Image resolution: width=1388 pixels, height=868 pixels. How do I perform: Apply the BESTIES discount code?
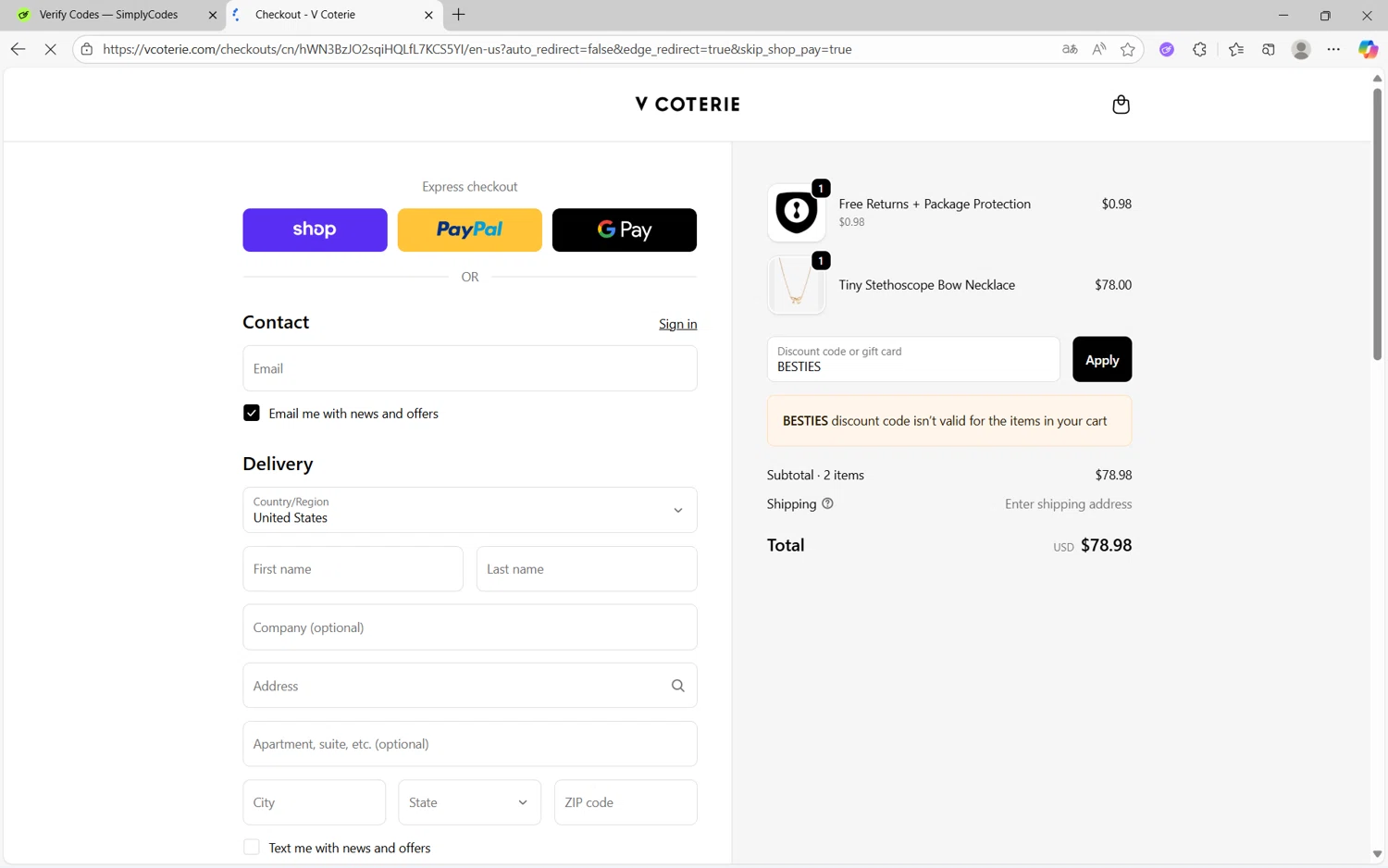(x=1102, y=359)
